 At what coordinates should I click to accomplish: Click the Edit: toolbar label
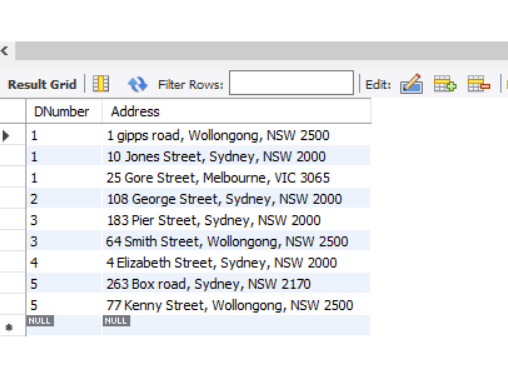pos(378,85)
